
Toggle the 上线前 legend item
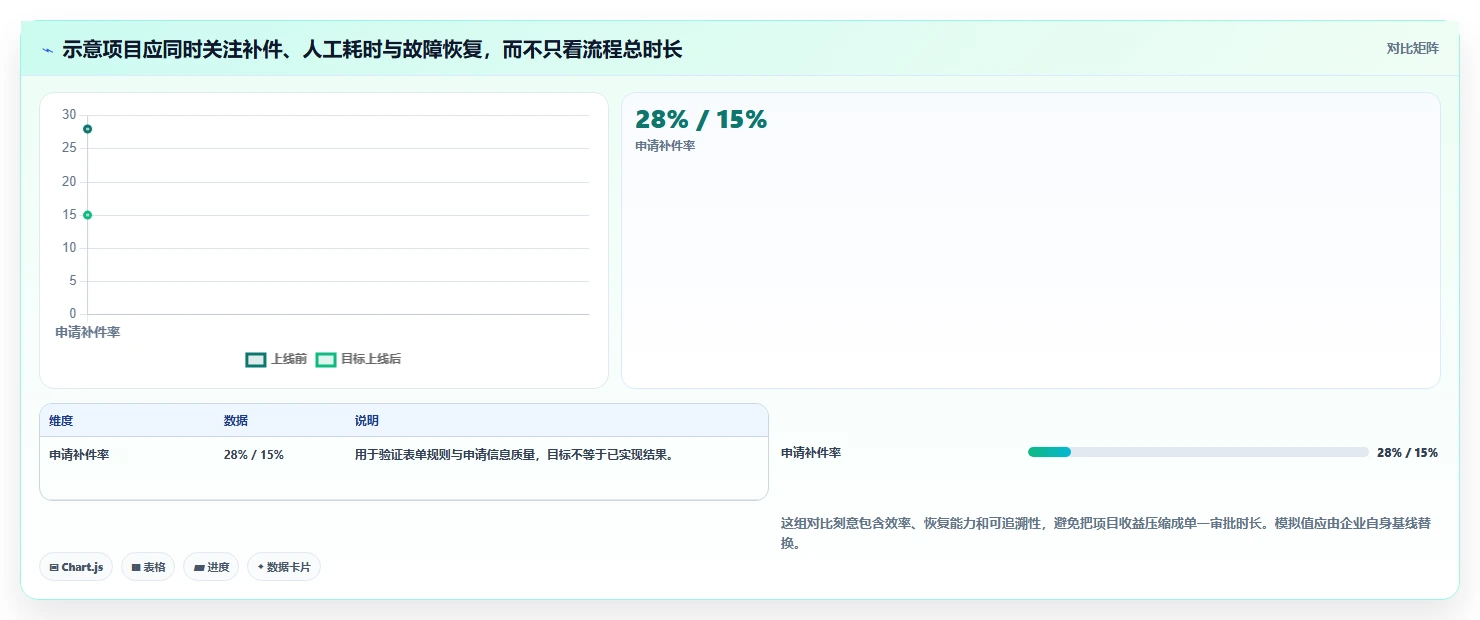pos(276,359)
